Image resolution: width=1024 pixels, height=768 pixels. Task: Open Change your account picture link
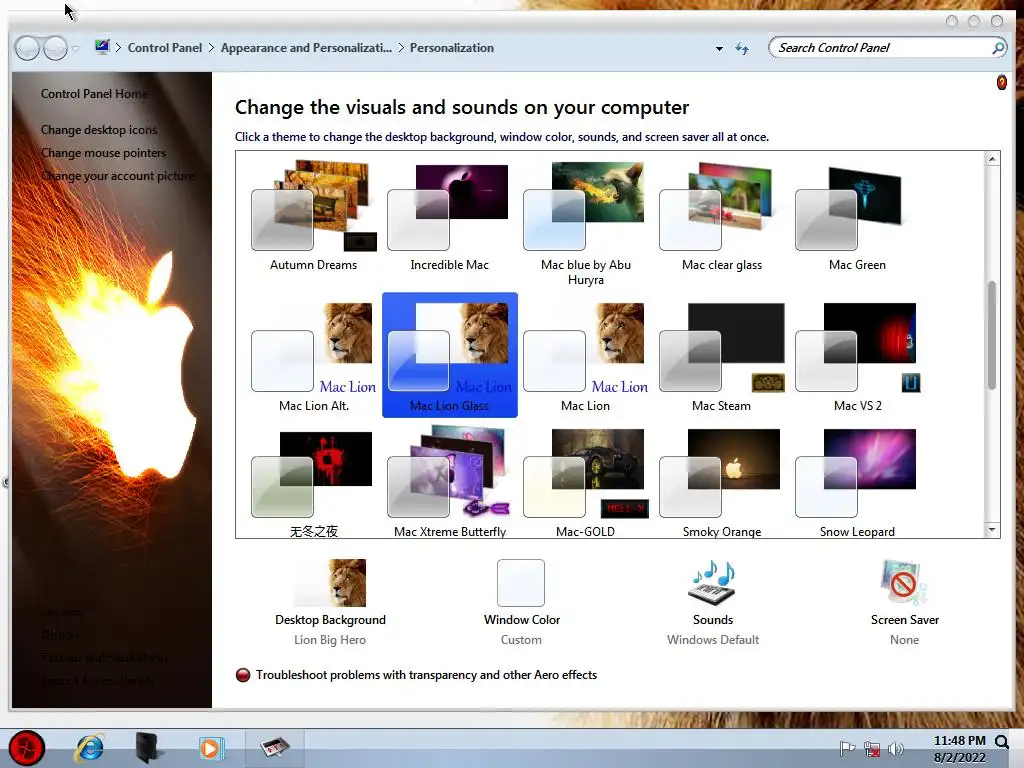click(x=118, y=176)
